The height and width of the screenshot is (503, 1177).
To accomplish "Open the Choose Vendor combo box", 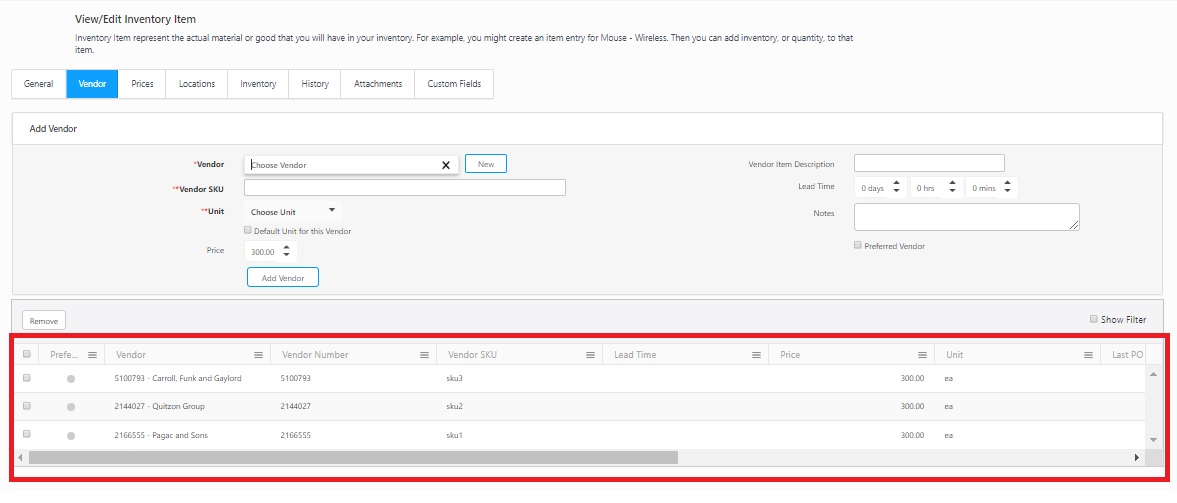I will [340, 165].
